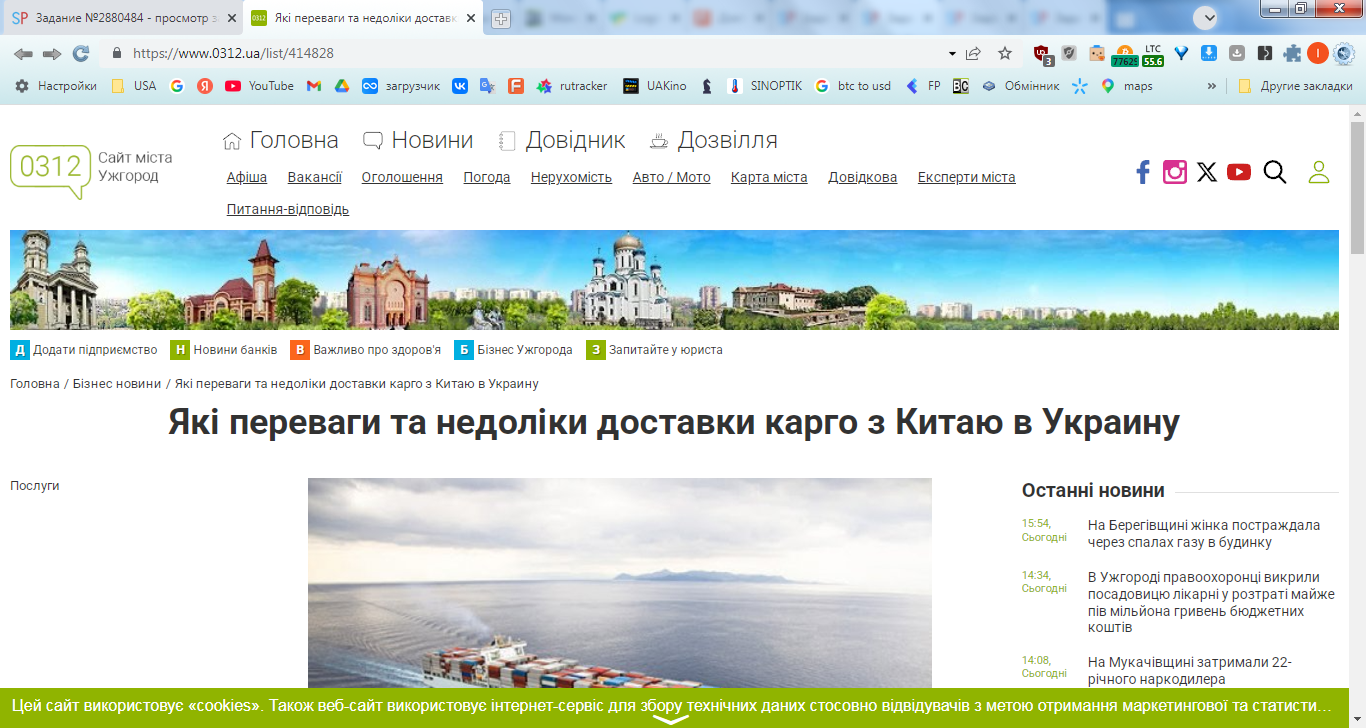
Task: Open the site's Instagram icon
Action: click(1175, 172)
